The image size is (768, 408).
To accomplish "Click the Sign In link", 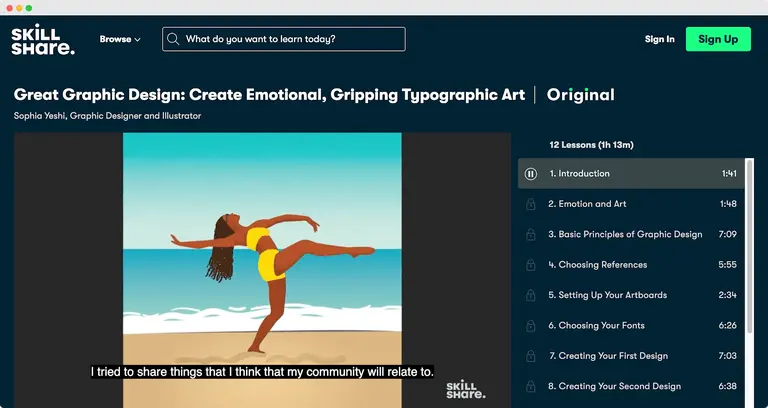I will (x=659, y=39).
